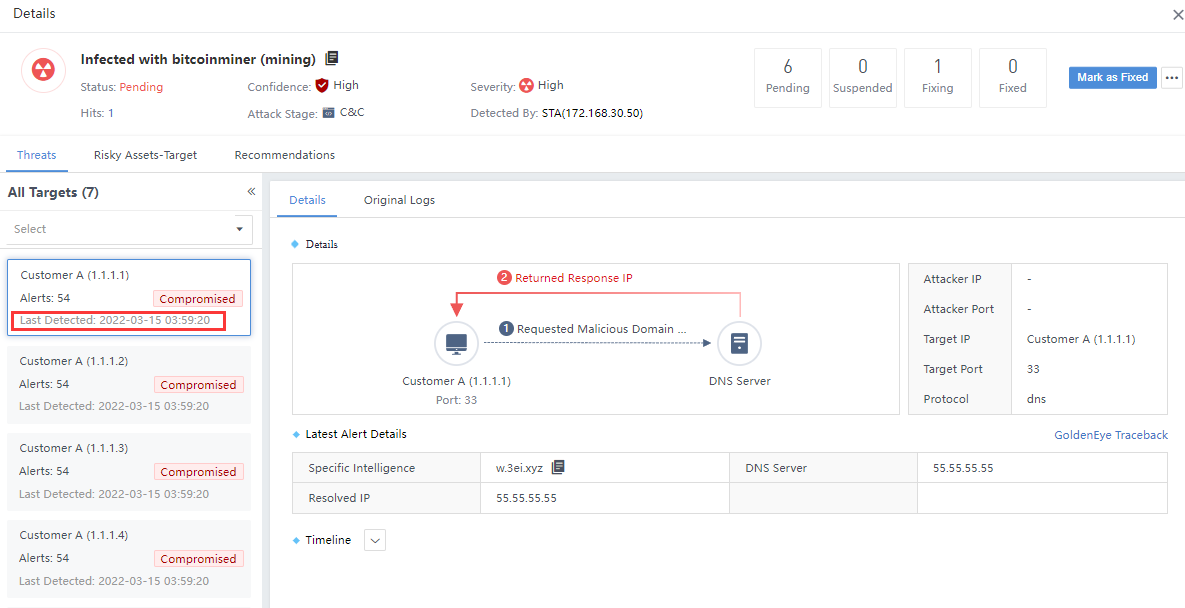
Task: Select the Customer A (1.1.1.3) target
Action: click(x=129, y=471)
